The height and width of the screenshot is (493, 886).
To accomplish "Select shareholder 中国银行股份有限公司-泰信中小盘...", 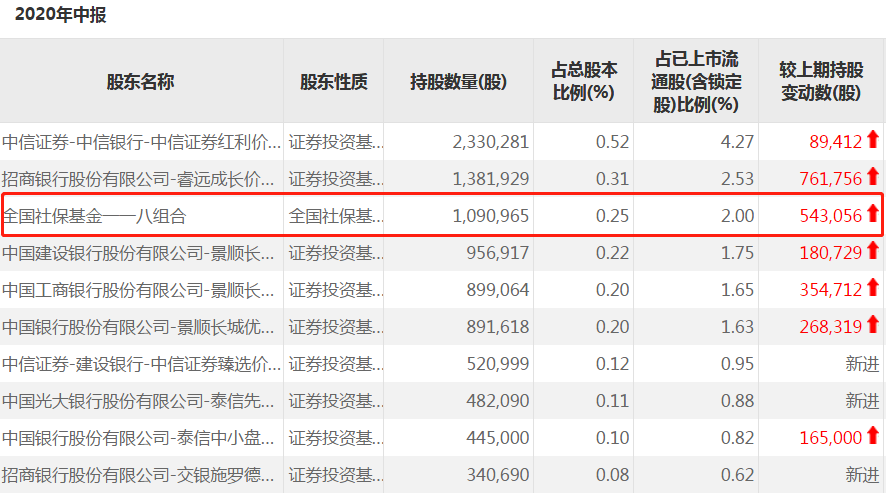I will tap(138, 438).
